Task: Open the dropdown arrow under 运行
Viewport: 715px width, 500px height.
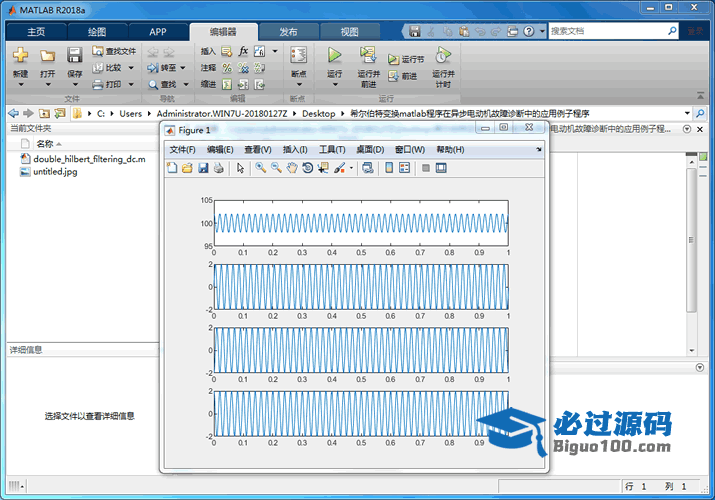Action: [x=335, y=85]
